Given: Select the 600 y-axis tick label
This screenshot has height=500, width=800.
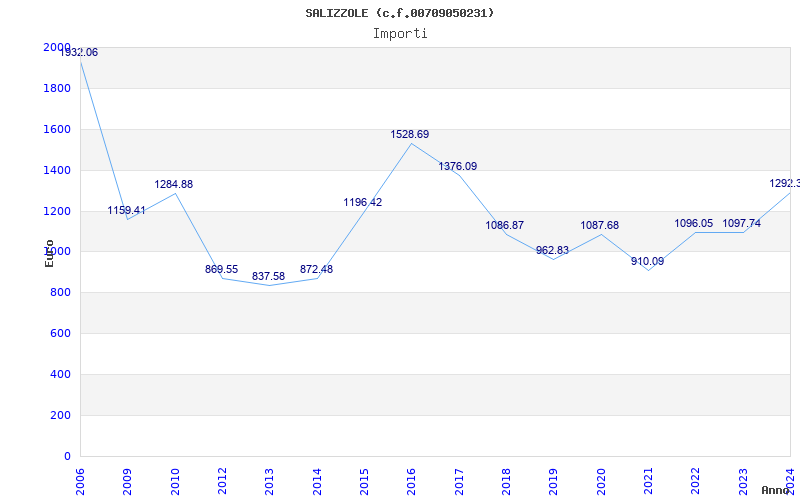Looking at the screenshot, I should point(61,334).
